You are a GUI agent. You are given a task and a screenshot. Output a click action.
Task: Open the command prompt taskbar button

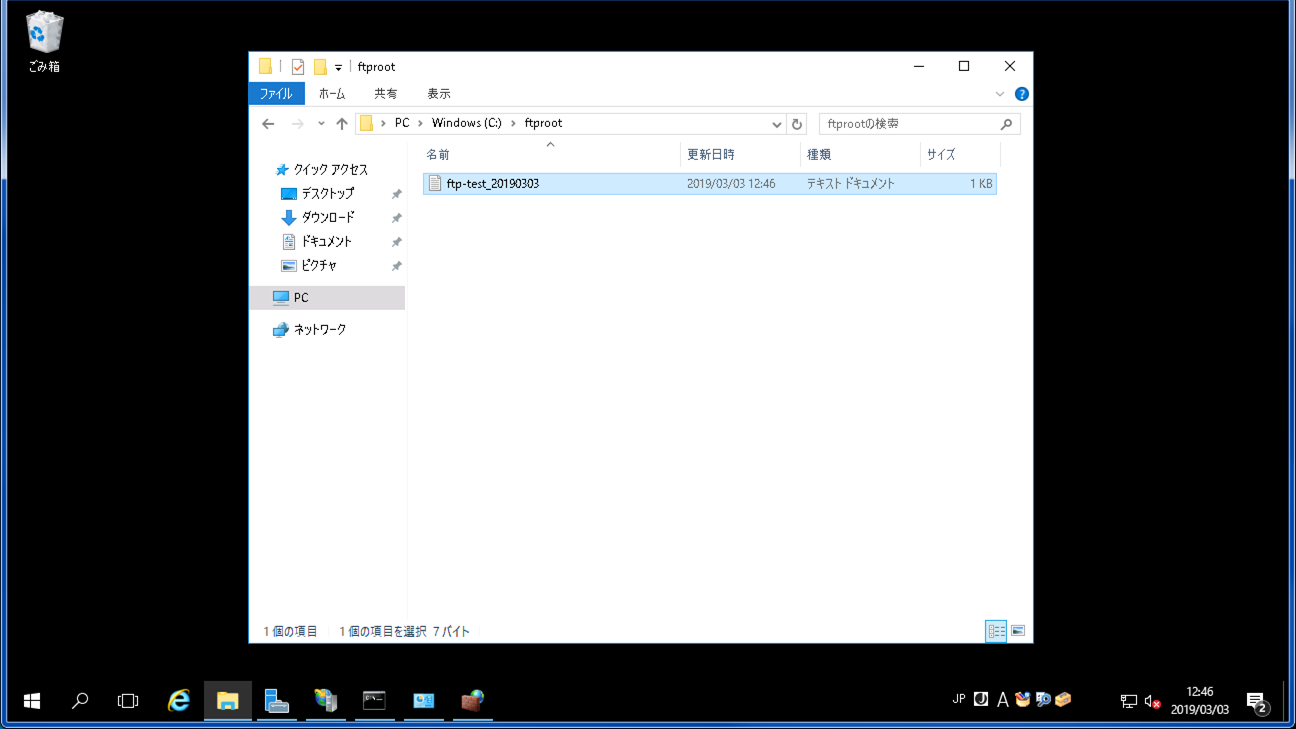pos(375,701)
